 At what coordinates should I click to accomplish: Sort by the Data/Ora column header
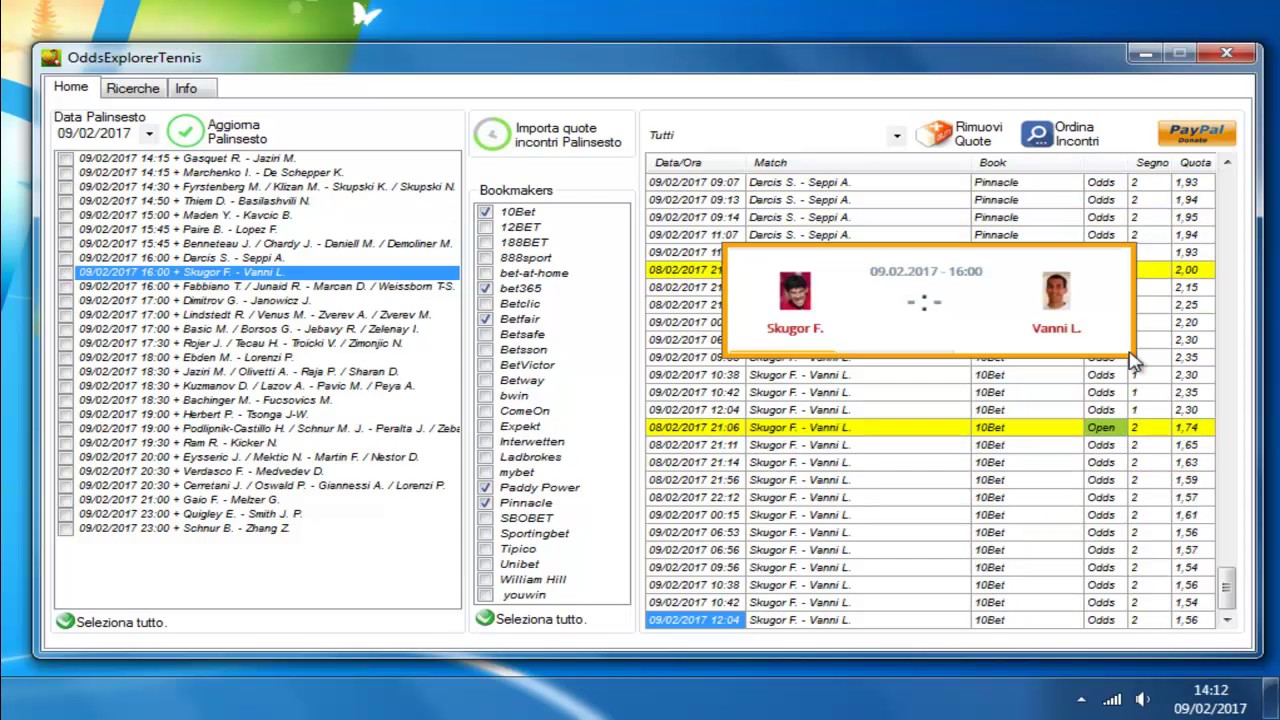click(696, 163)
